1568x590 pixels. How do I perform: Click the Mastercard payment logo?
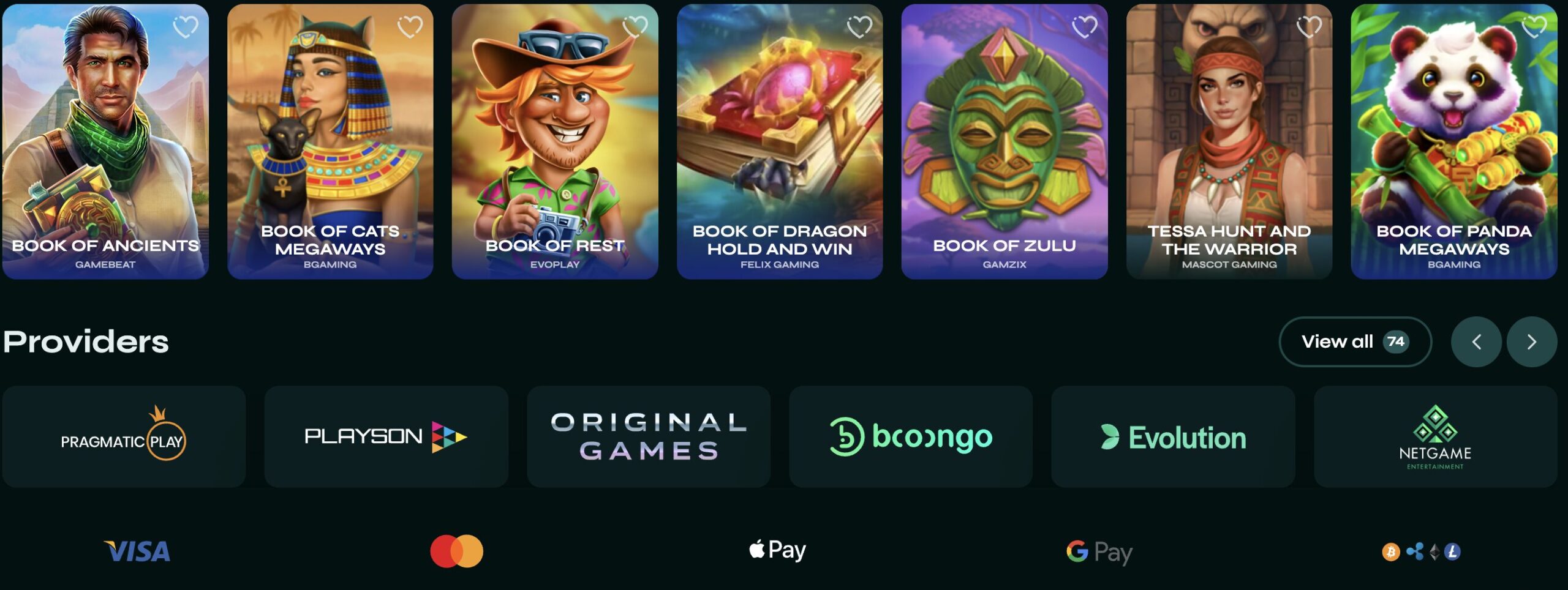[x=457, y=551]
